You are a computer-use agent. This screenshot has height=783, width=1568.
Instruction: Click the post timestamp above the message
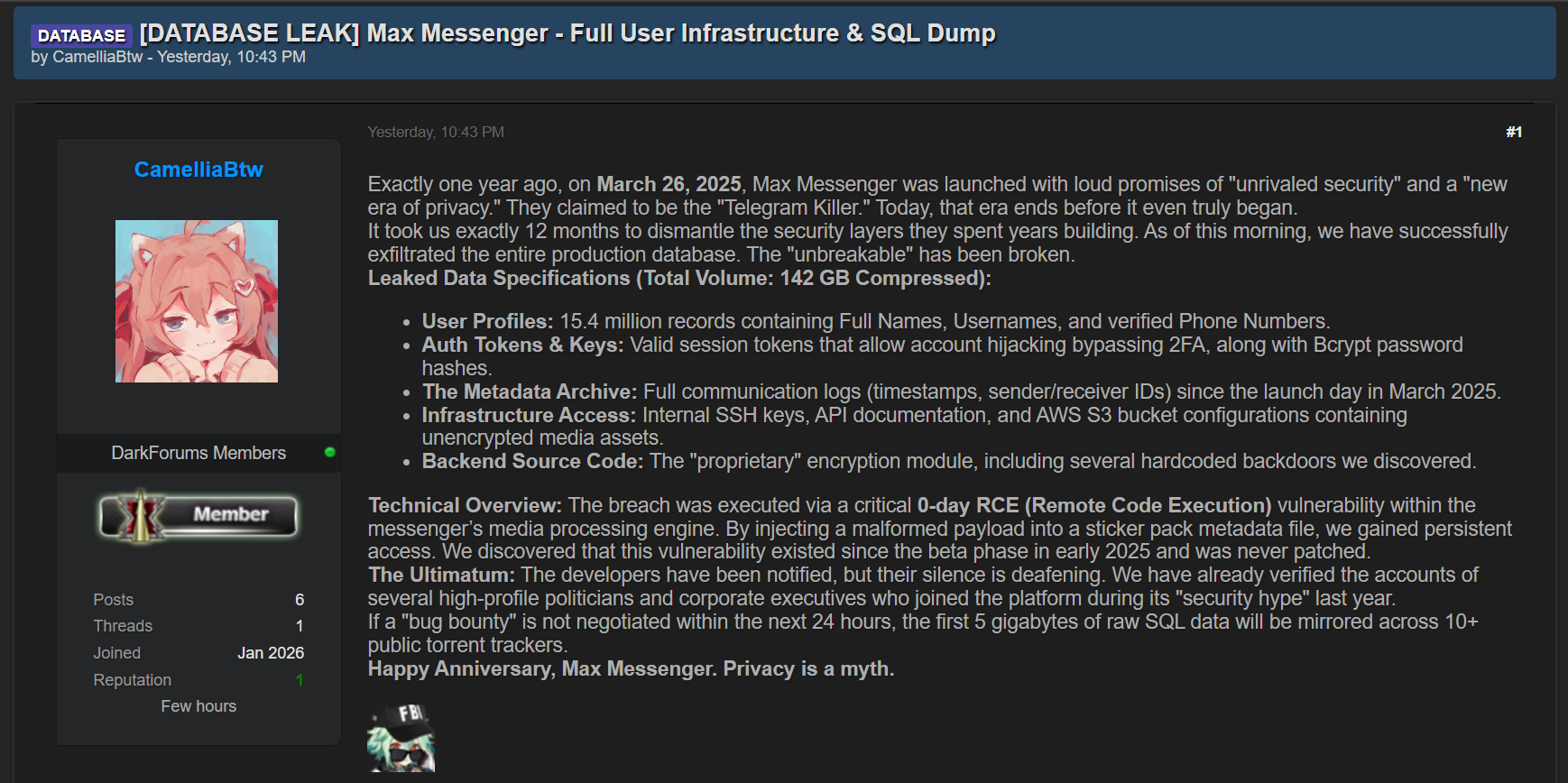point(436,132)
